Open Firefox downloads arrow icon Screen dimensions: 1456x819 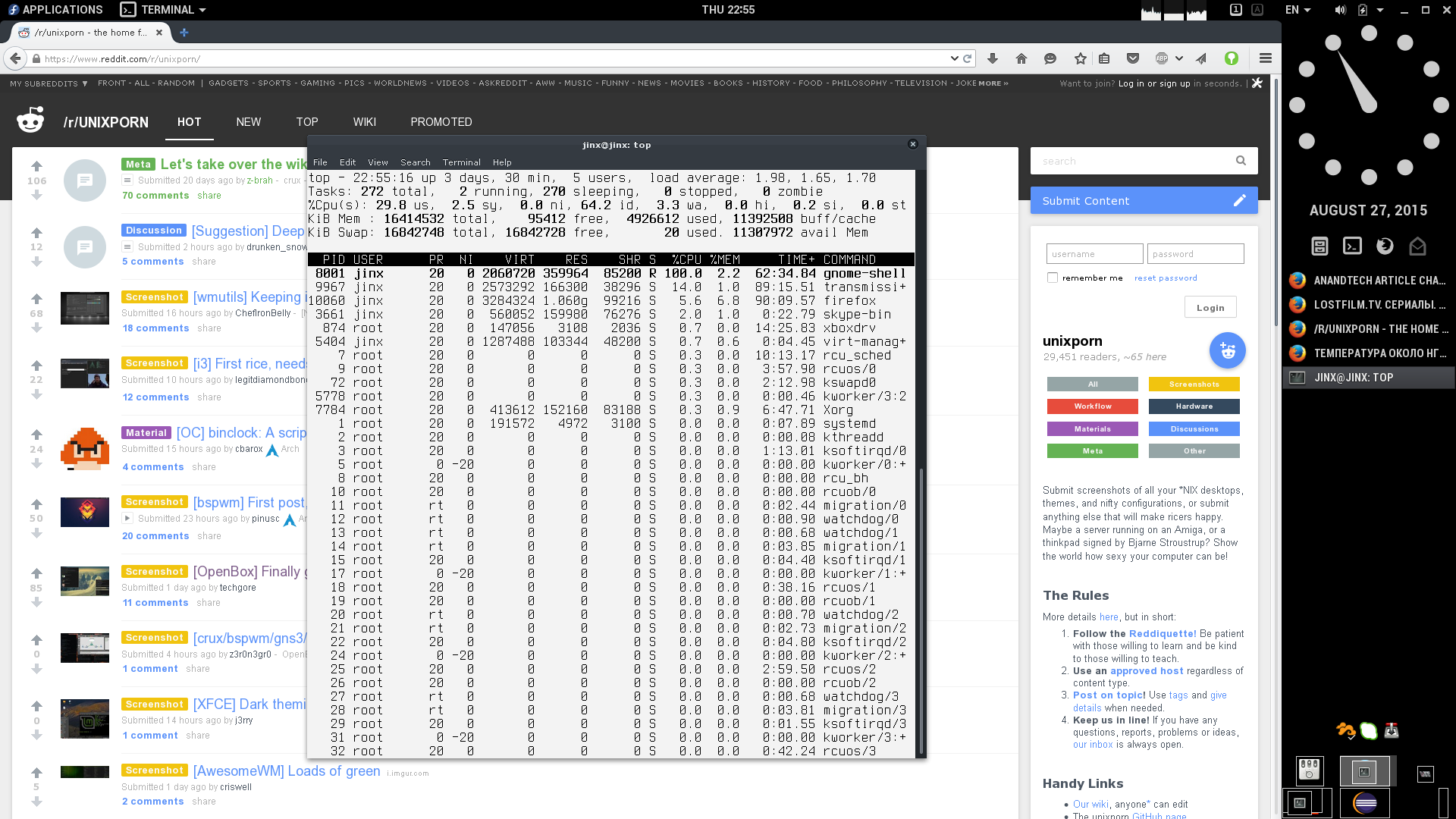[x=993, y=58]
